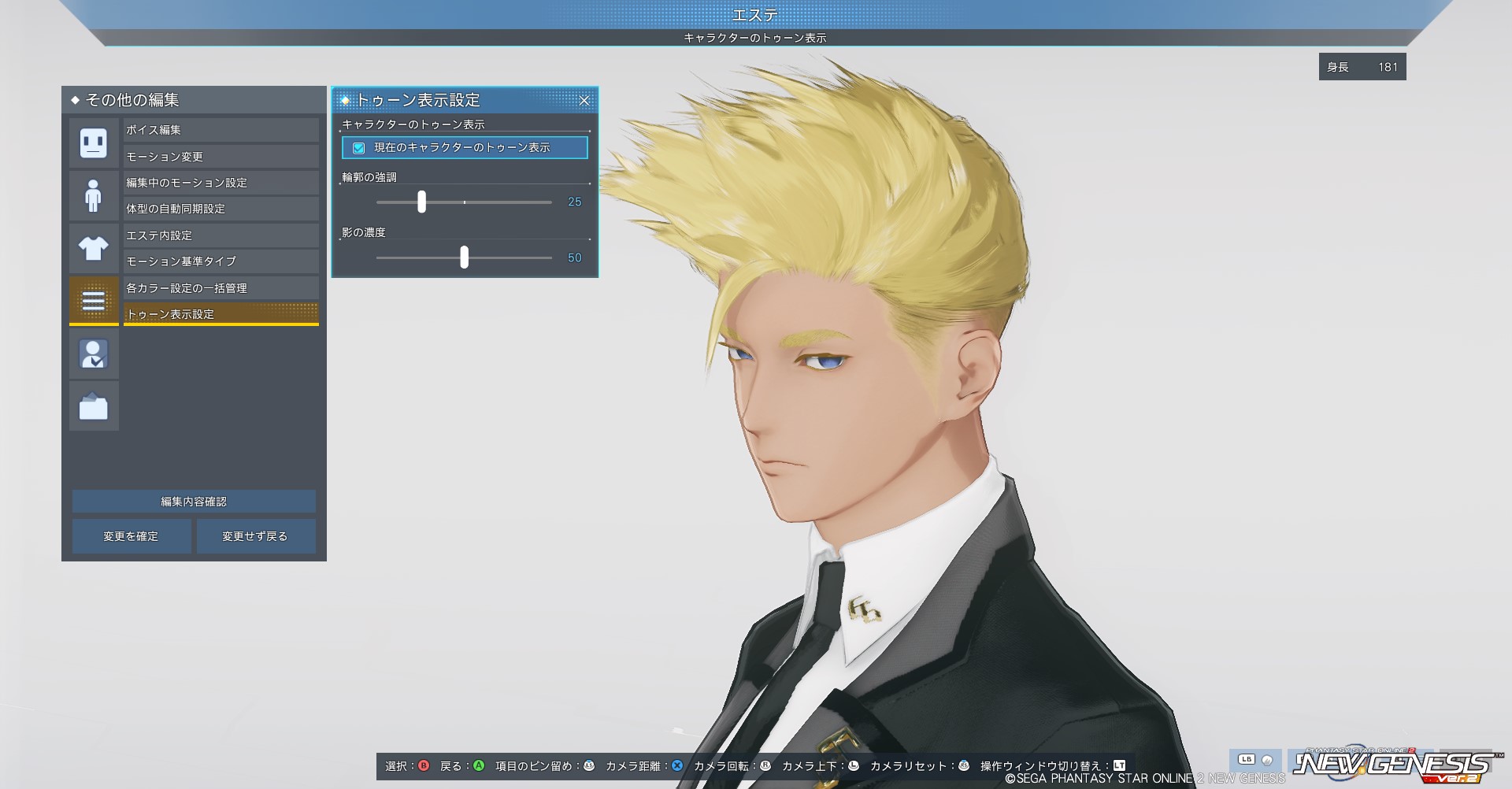
Task: Click 変更を確定 button
Action: pos(132,536)
